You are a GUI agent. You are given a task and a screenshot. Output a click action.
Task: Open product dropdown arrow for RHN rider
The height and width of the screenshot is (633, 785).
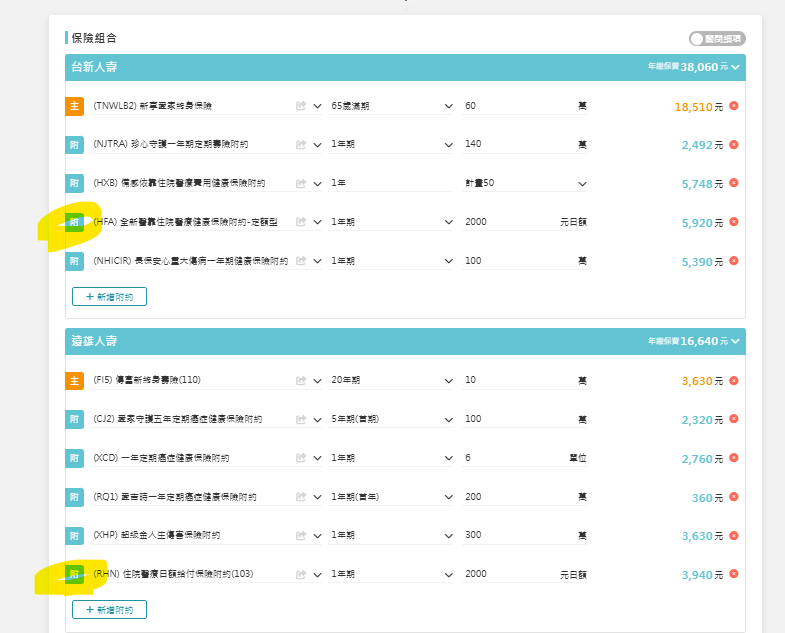tap(317, 576)
